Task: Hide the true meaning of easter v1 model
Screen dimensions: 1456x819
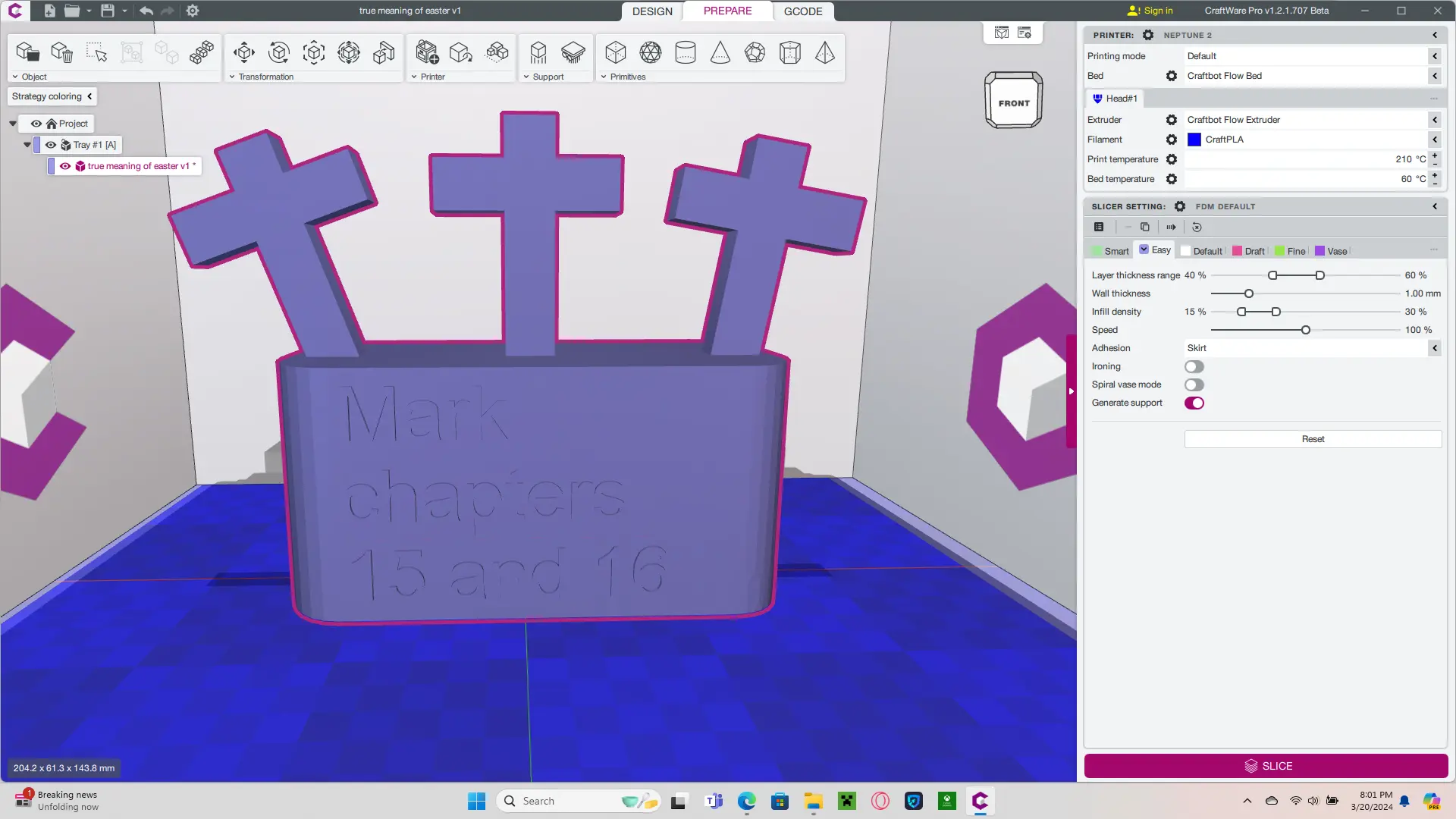Action: click(x=65, y=166)
